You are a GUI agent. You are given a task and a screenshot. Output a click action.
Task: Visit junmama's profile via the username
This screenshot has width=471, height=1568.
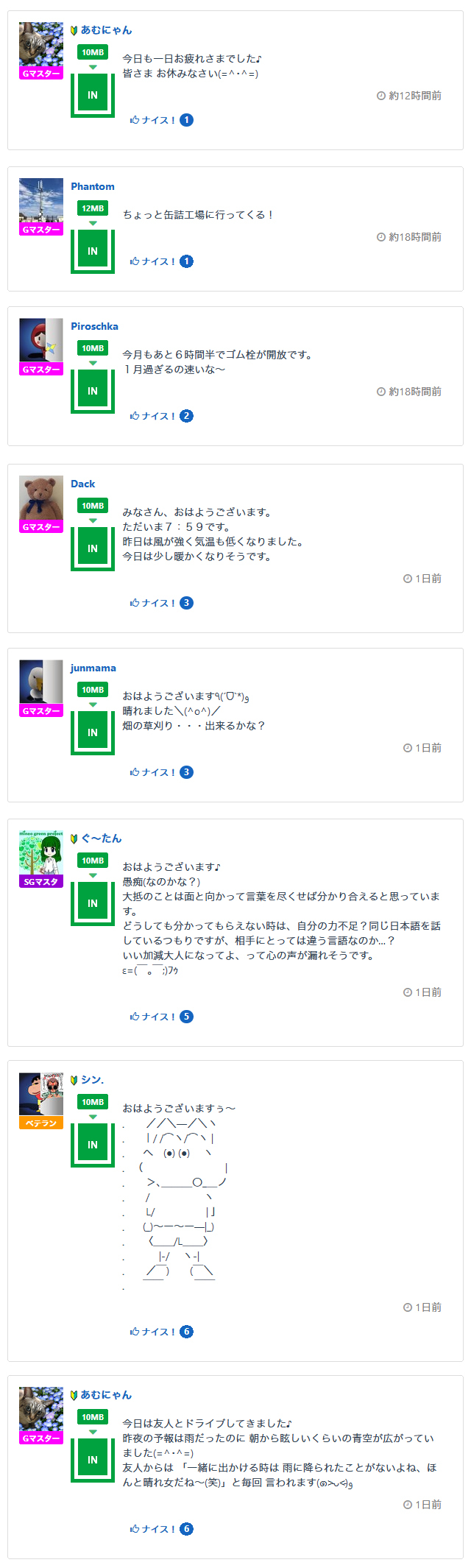pyautogui.click(x=93, y=668)
